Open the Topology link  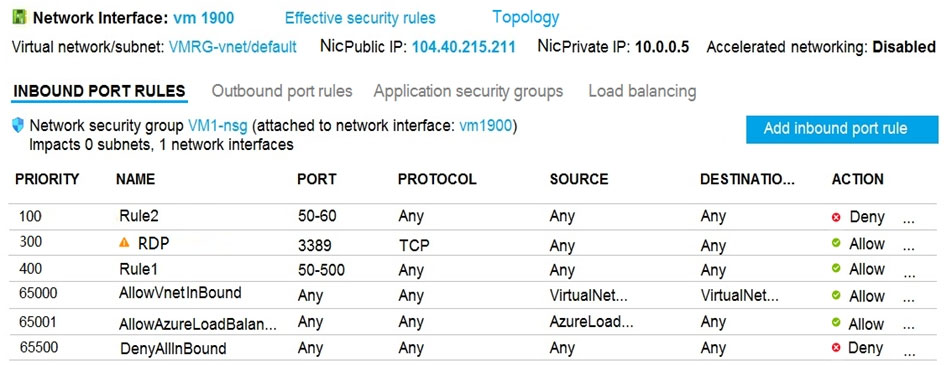click(x=526, y=17)
